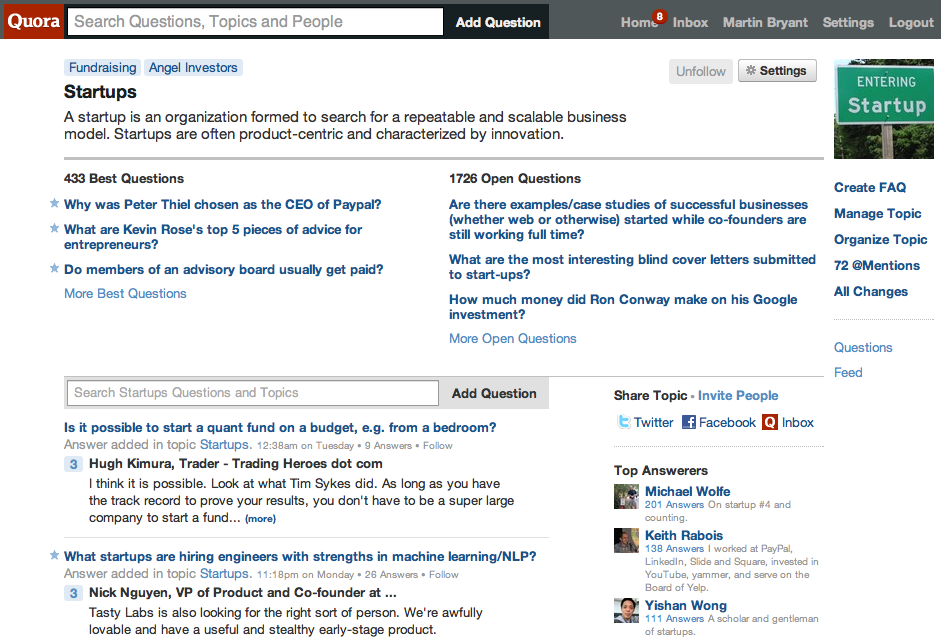
Task: Click the star beside the advisory board question
Action: [54, 268]
